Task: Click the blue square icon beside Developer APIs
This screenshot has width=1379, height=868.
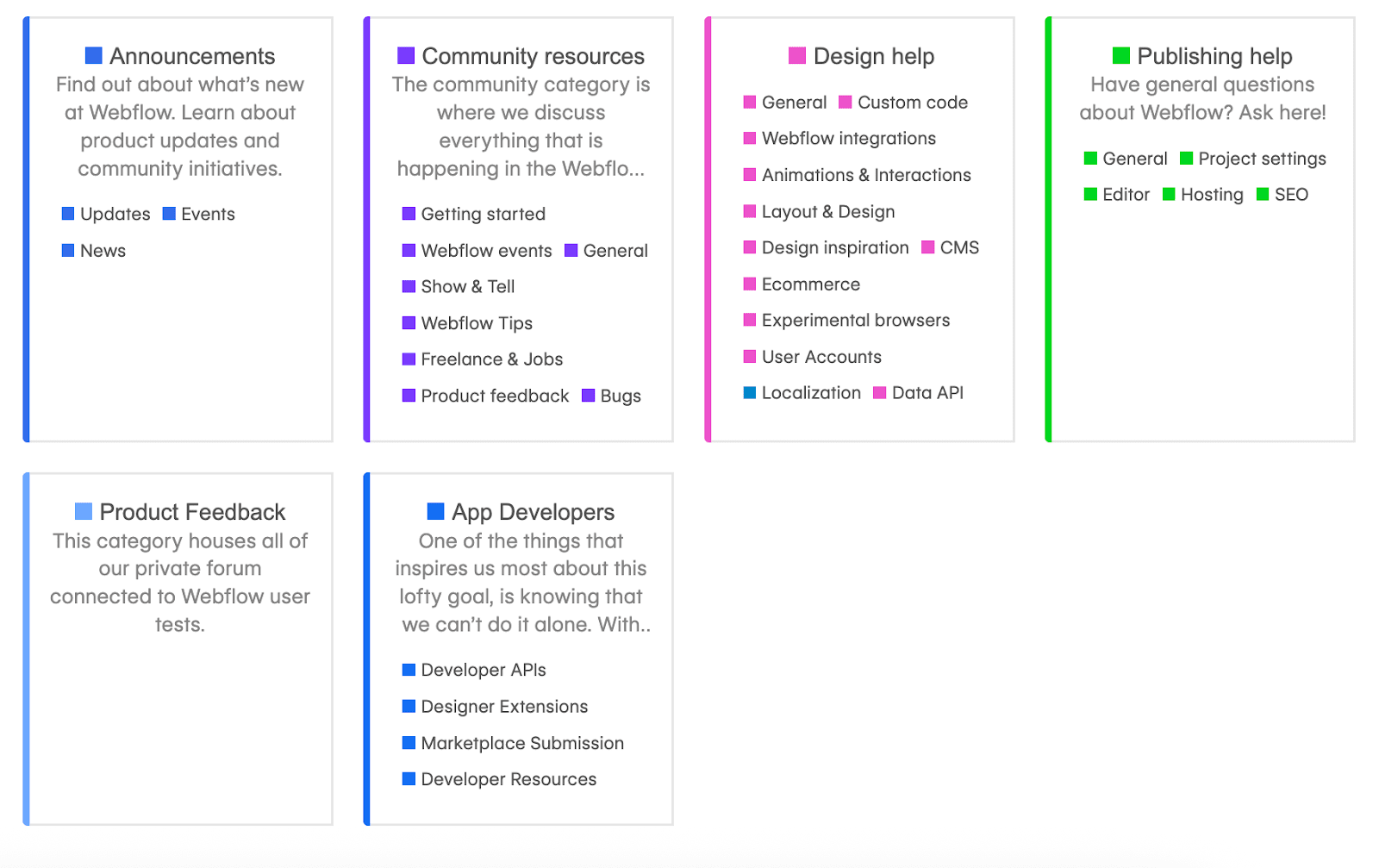Action: point(409,670)
